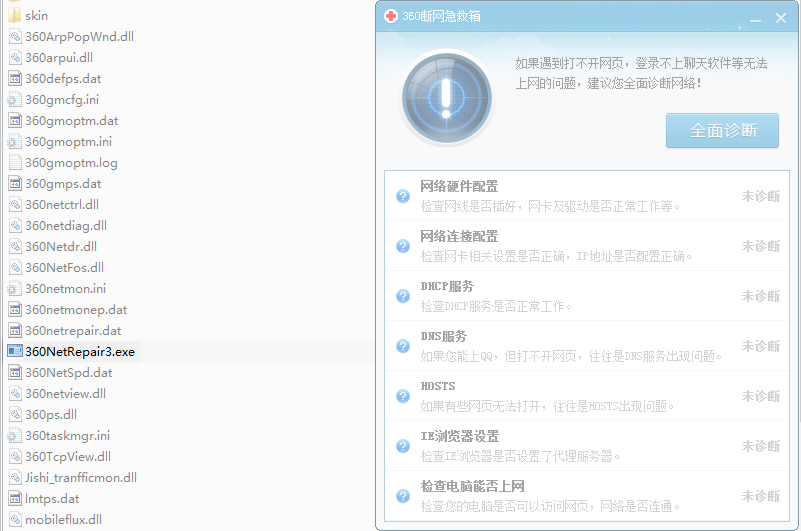Close the 360断网急救箱 window
This screenshot has height=531, width=801.
781,17
